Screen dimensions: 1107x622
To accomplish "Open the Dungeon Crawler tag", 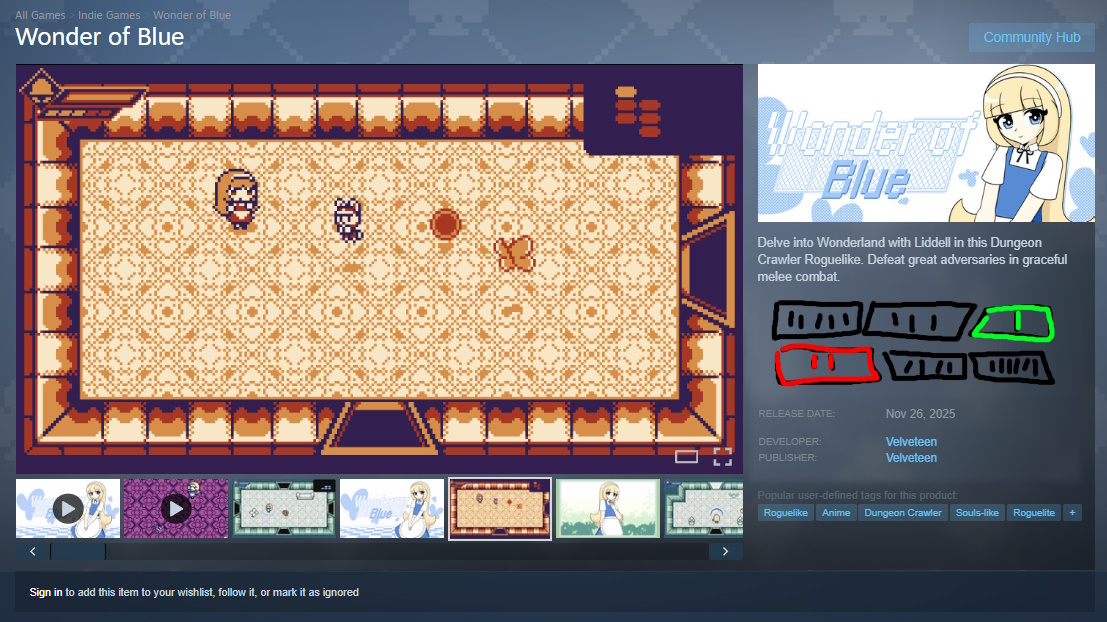I will [903, 513].
